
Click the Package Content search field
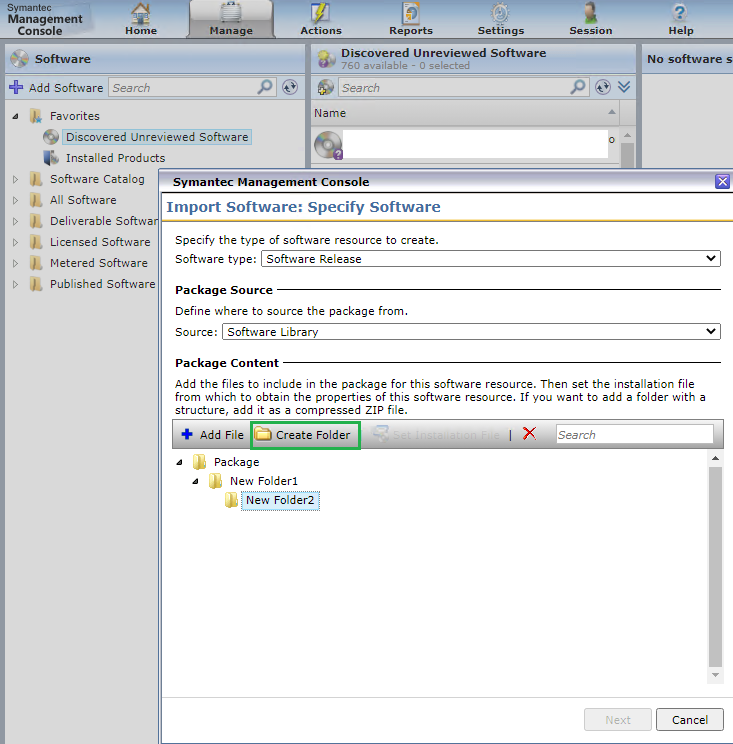(634, 435)
